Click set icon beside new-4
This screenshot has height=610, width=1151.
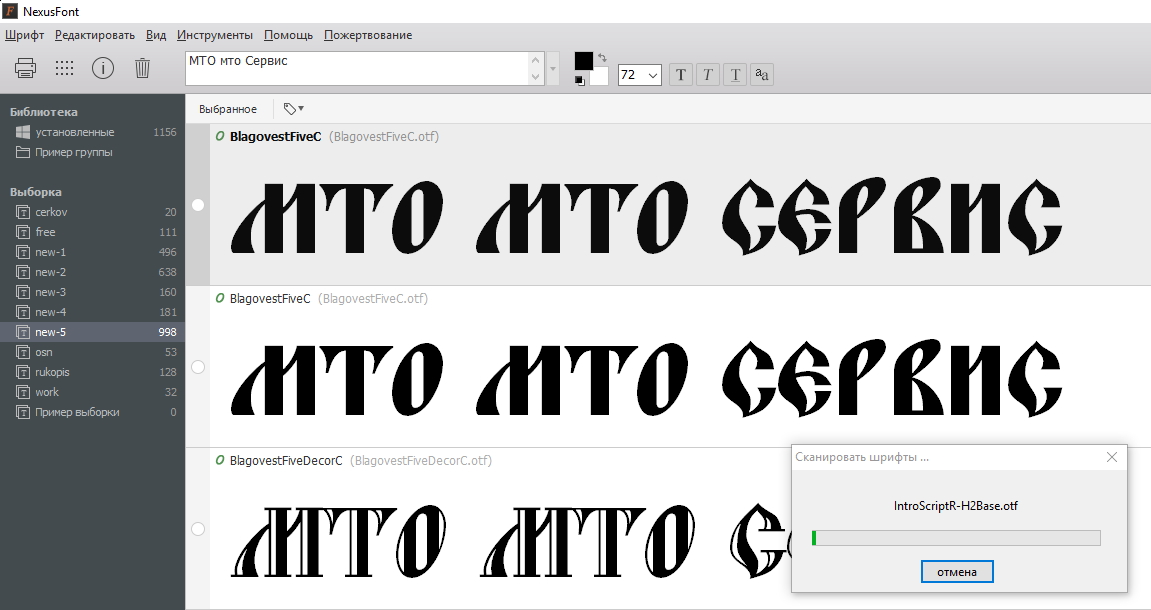point(23,311)
